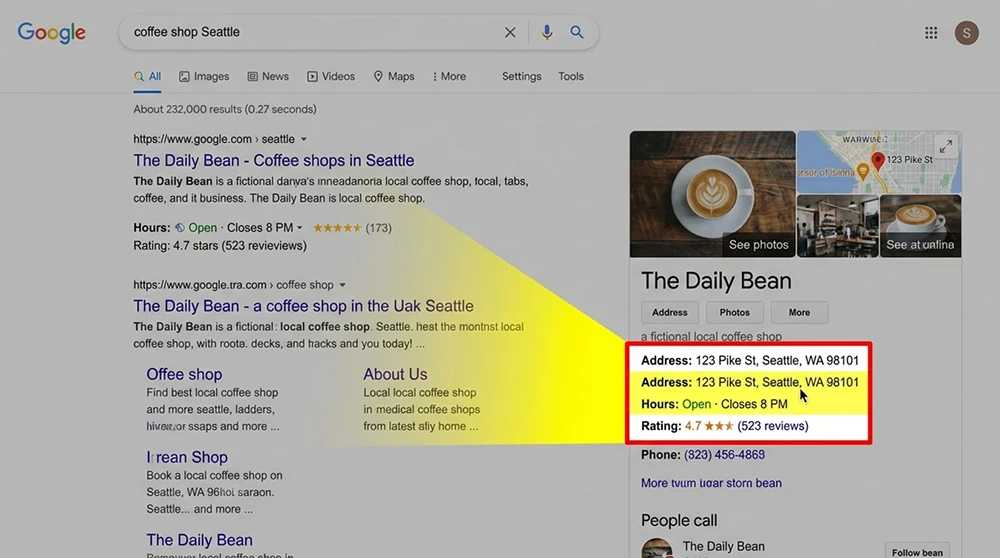Expand the map with the fullscreen icon
Image resolution: width=1000 pixels, height=558 pixels.
coord(946,146)
